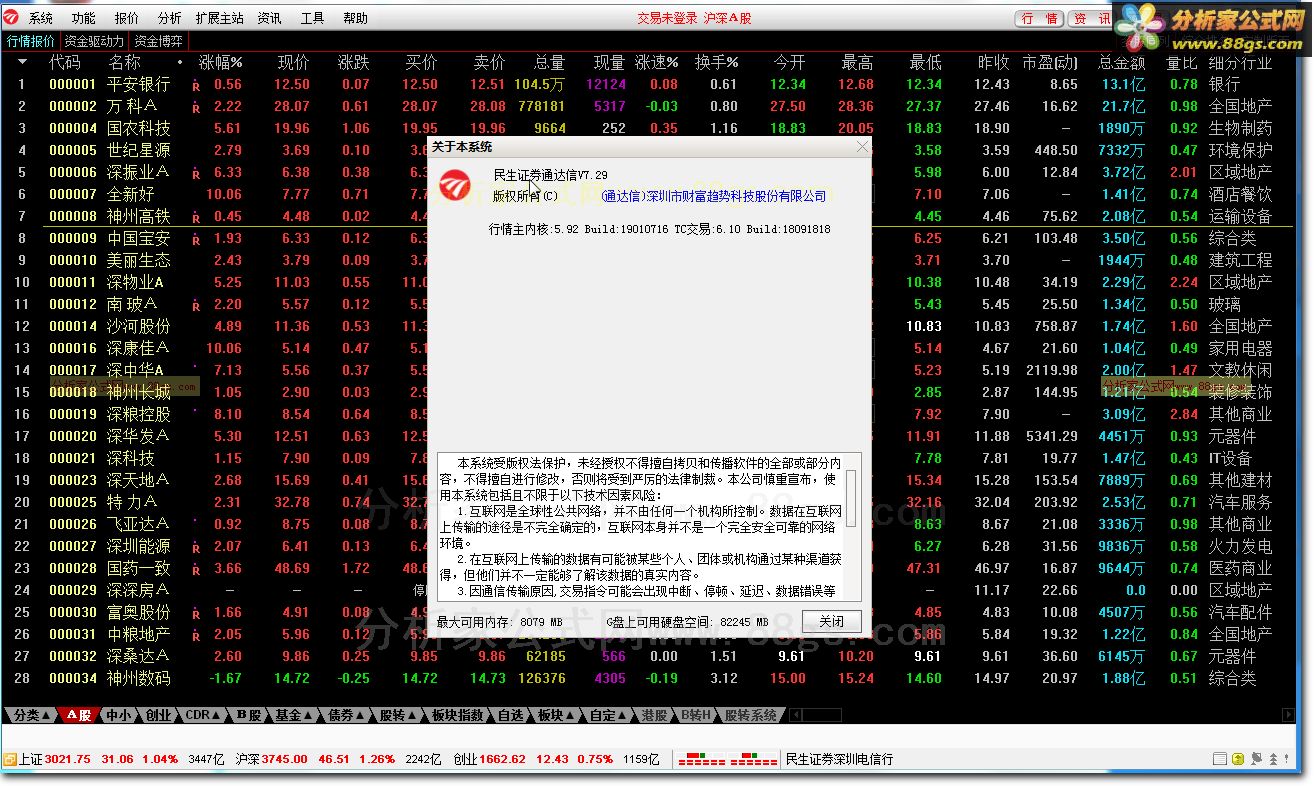The width and height of the screenshot is (1314, 786).
Task: Sort by 现价 column header
Action: (293, 62)
